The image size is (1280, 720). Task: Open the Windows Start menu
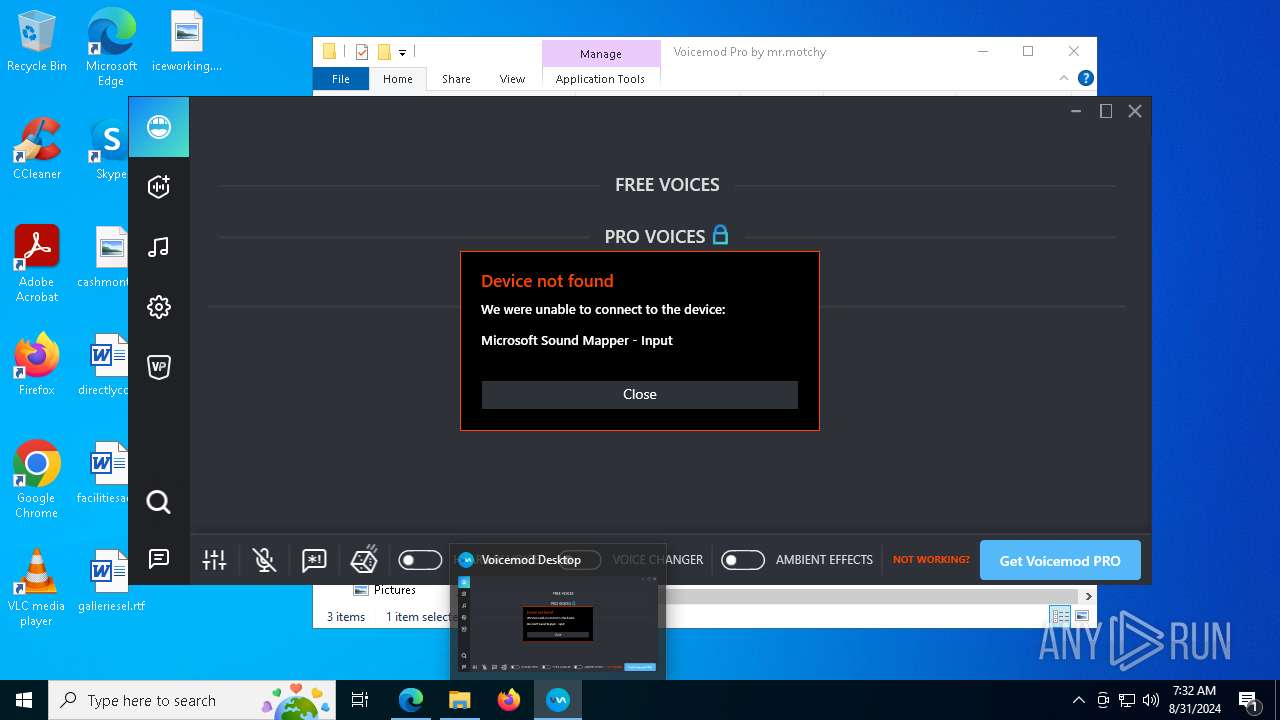point(24,700)
